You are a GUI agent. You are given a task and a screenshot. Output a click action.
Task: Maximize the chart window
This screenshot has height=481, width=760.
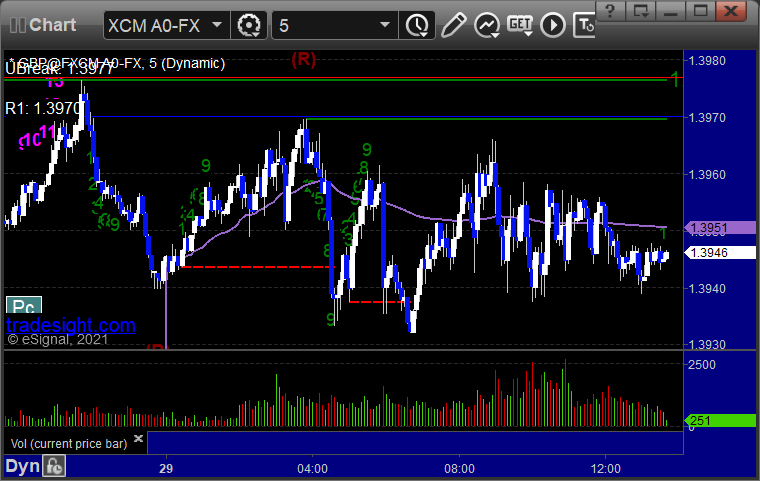click(x=700, y=11)
